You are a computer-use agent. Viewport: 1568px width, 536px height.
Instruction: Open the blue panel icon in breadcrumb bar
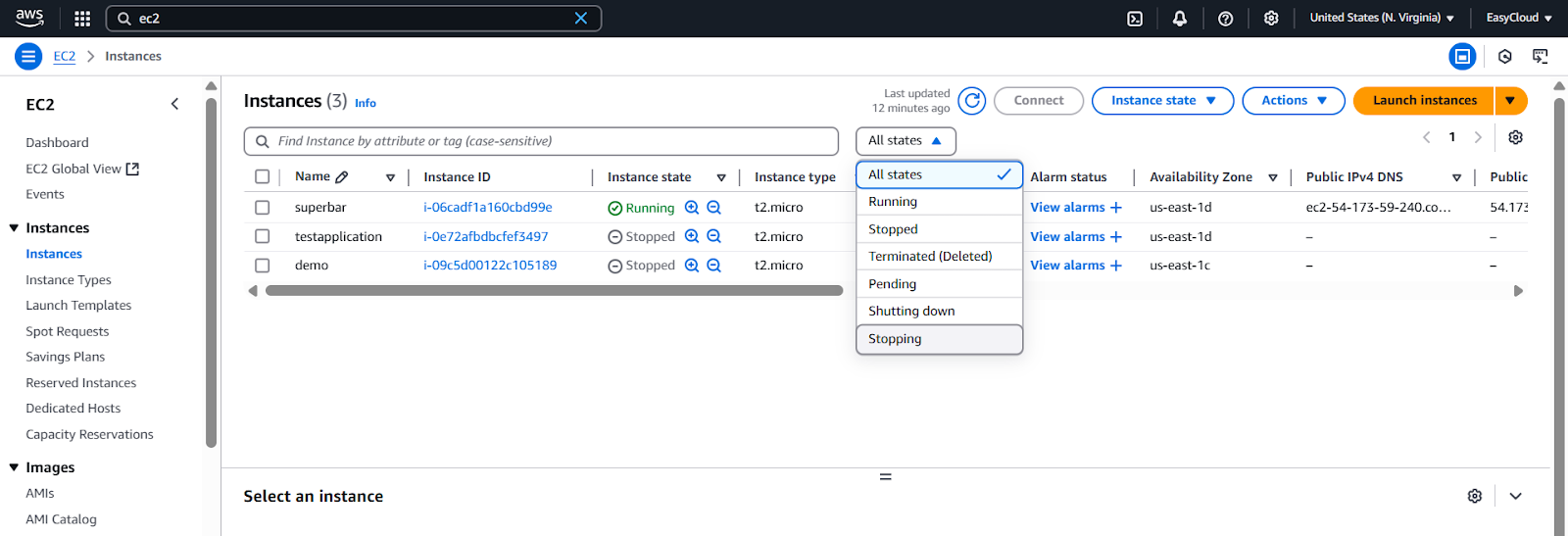coord(1462,57)
